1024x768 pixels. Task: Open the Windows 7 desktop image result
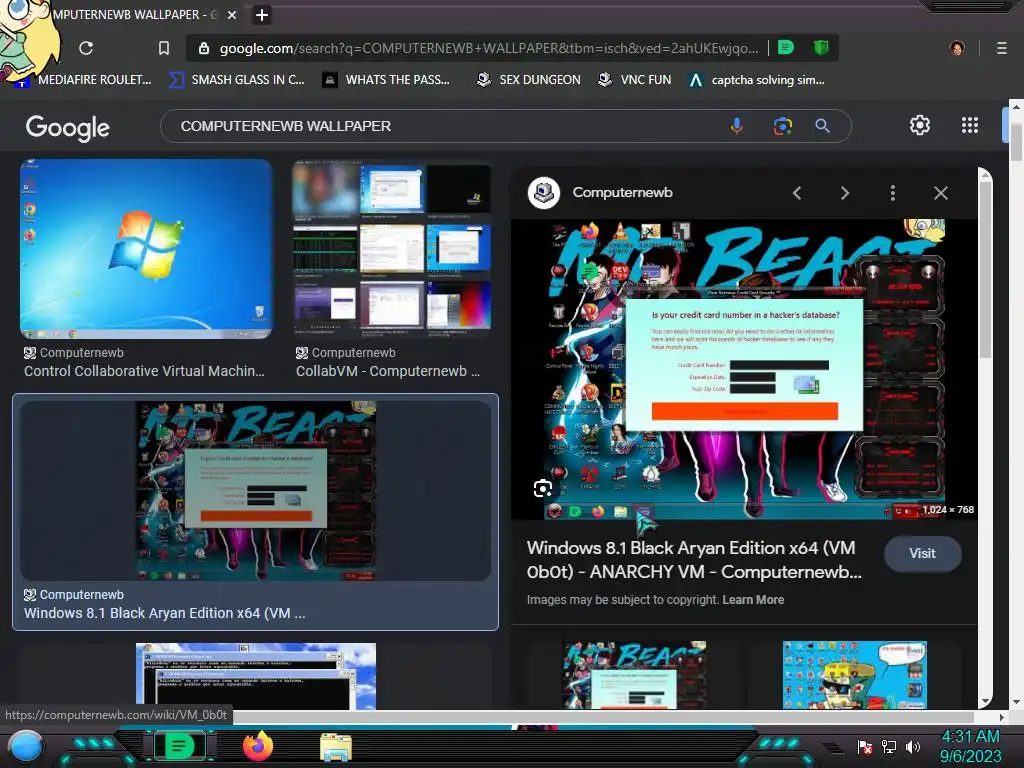146,249
